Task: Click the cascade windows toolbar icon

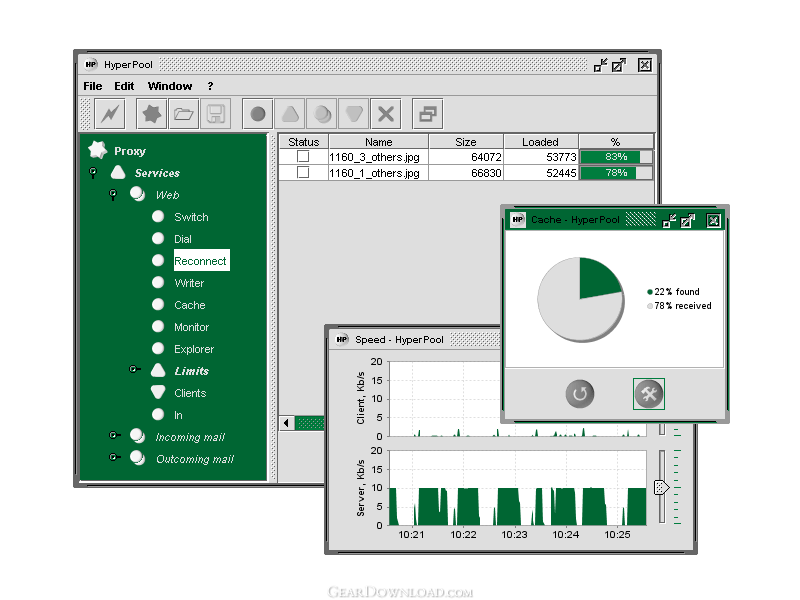Action: pyautogui.click(x=428, y=114)
